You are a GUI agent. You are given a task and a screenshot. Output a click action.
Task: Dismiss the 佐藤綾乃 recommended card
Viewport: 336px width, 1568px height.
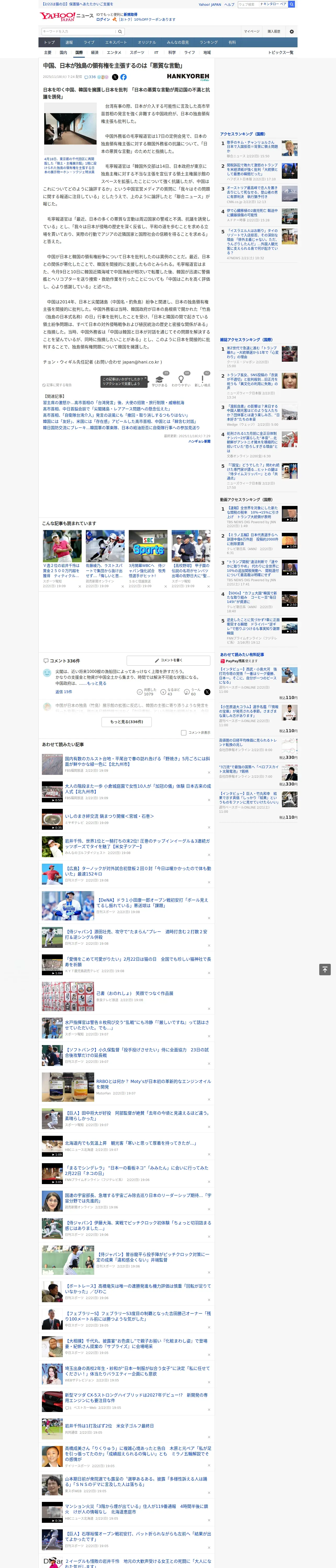click(x=122, y=586)
